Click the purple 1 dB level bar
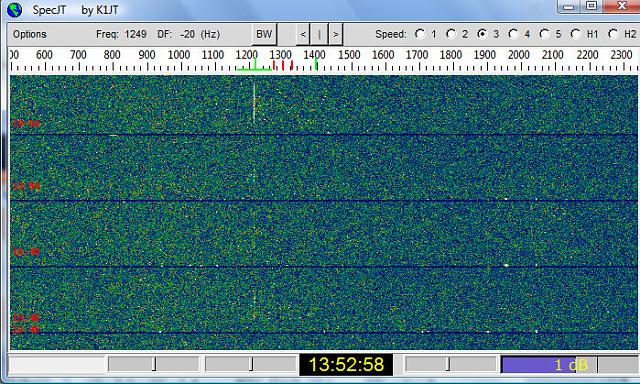This screenshot has height=384, width=640. coord(549,364)
